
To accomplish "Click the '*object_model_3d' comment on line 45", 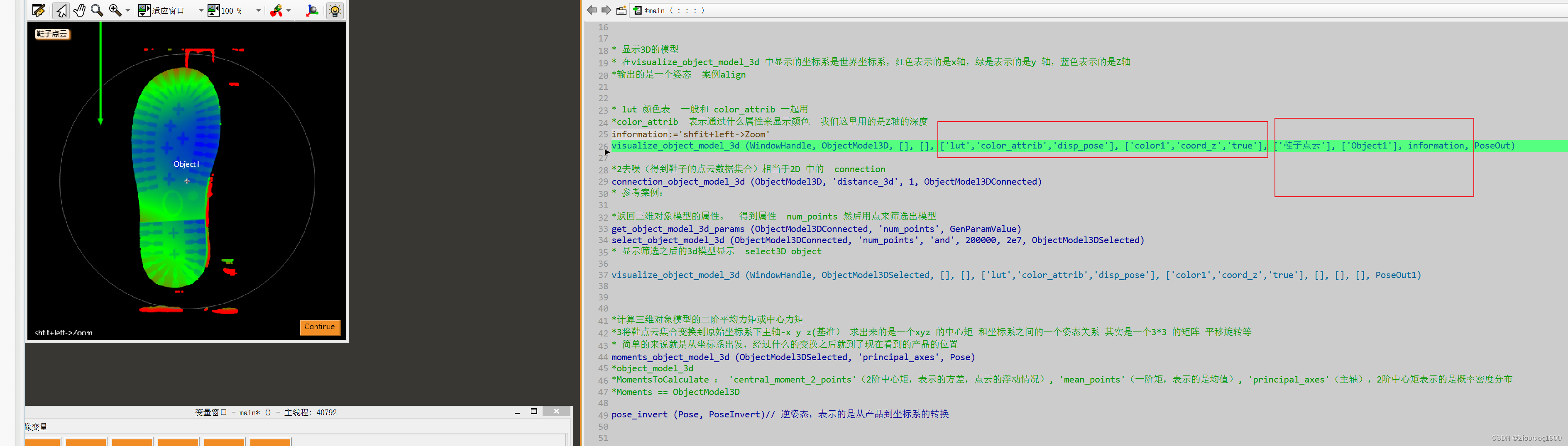I will pyautogui.click(x=652, y=369).
